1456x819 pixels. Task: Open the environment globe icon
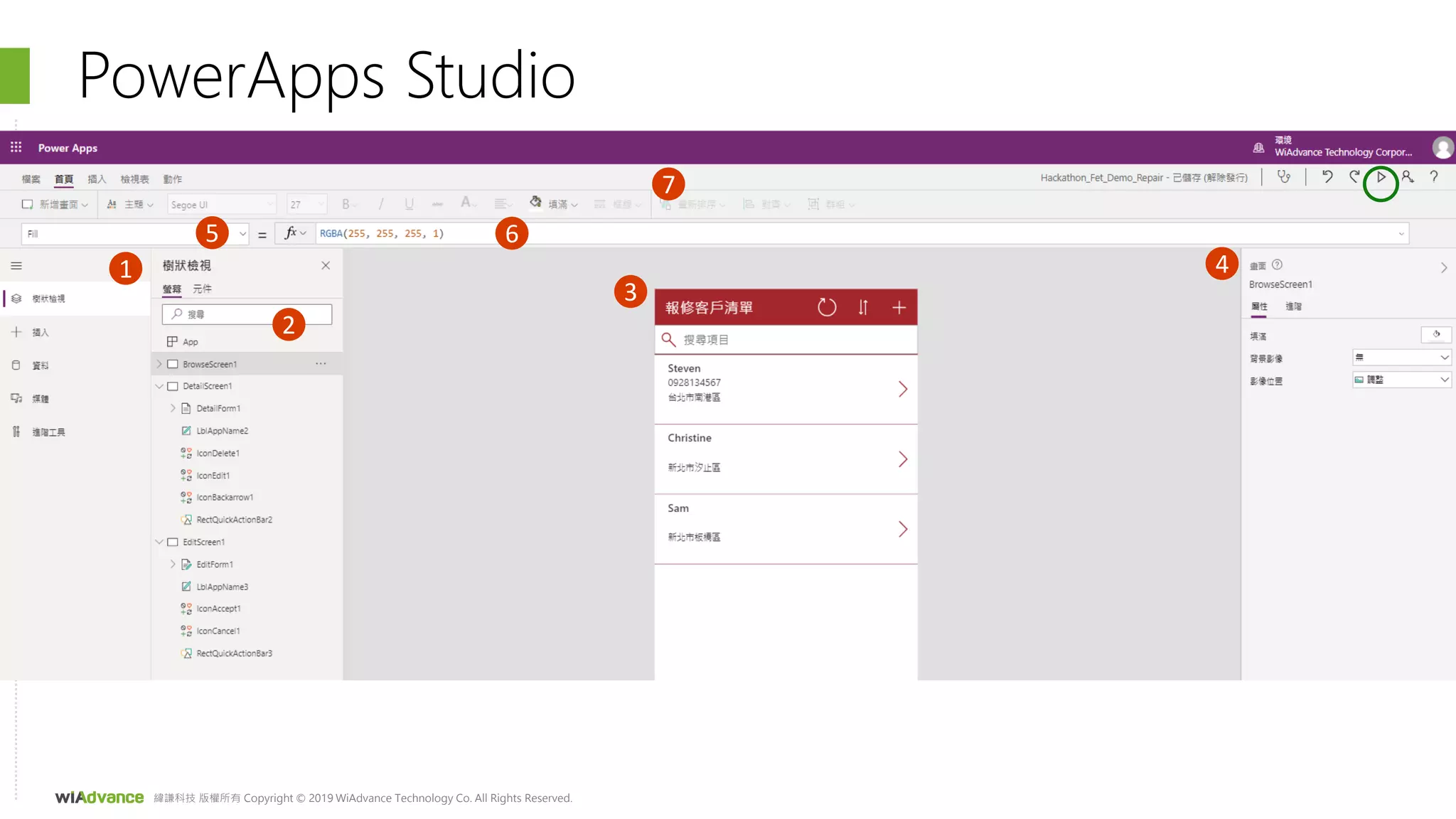1258,148
